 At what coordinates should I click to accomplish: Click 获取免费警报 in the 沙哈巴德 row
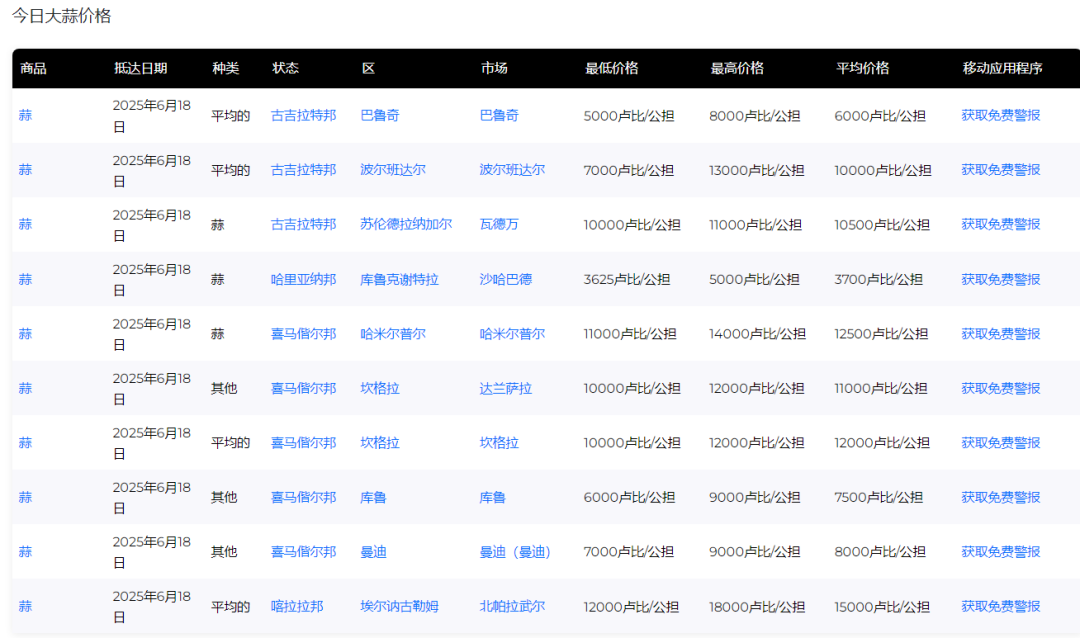click(x=1000, y=280)
